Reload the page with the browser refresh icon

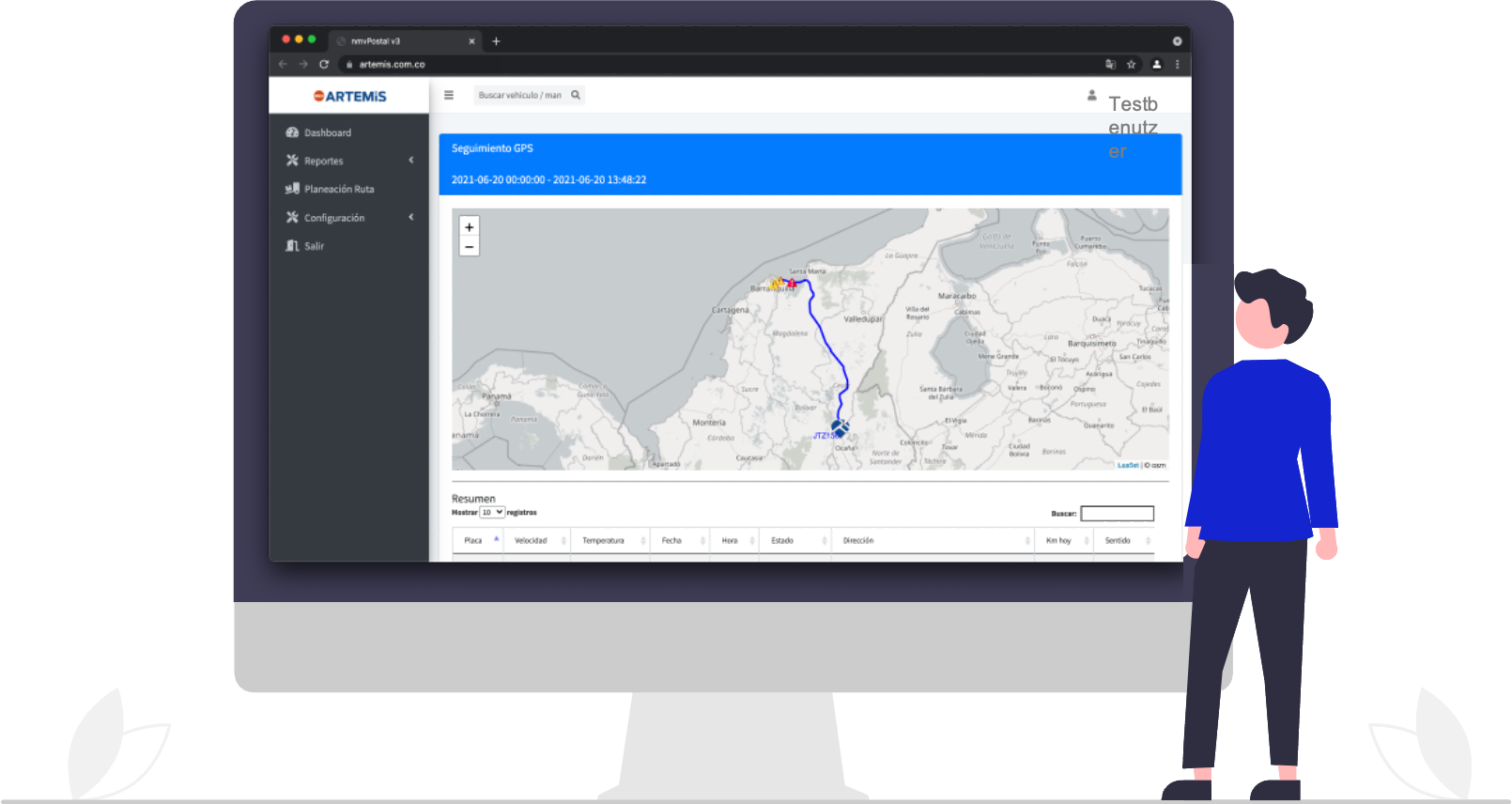pos(324,65)
